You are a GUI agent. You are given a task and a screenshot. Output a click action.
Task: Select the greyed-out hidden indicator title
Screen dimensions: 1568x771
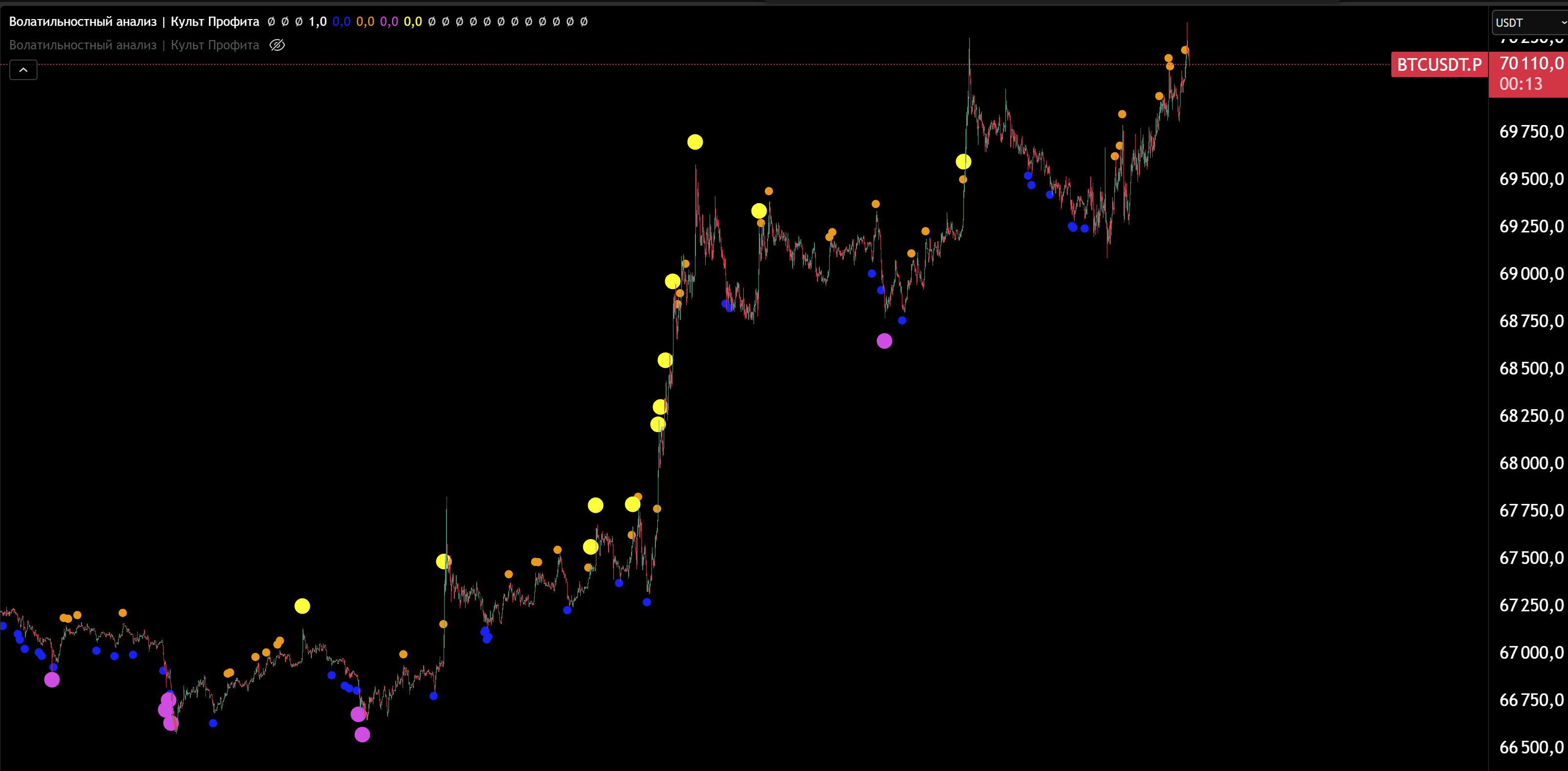pos(134,45)
